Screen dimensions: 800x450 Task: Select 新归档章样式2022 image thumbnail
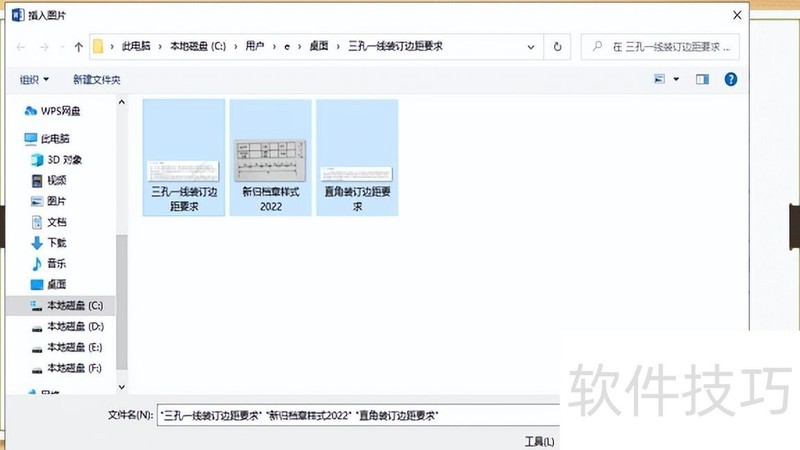pos(270,158)
